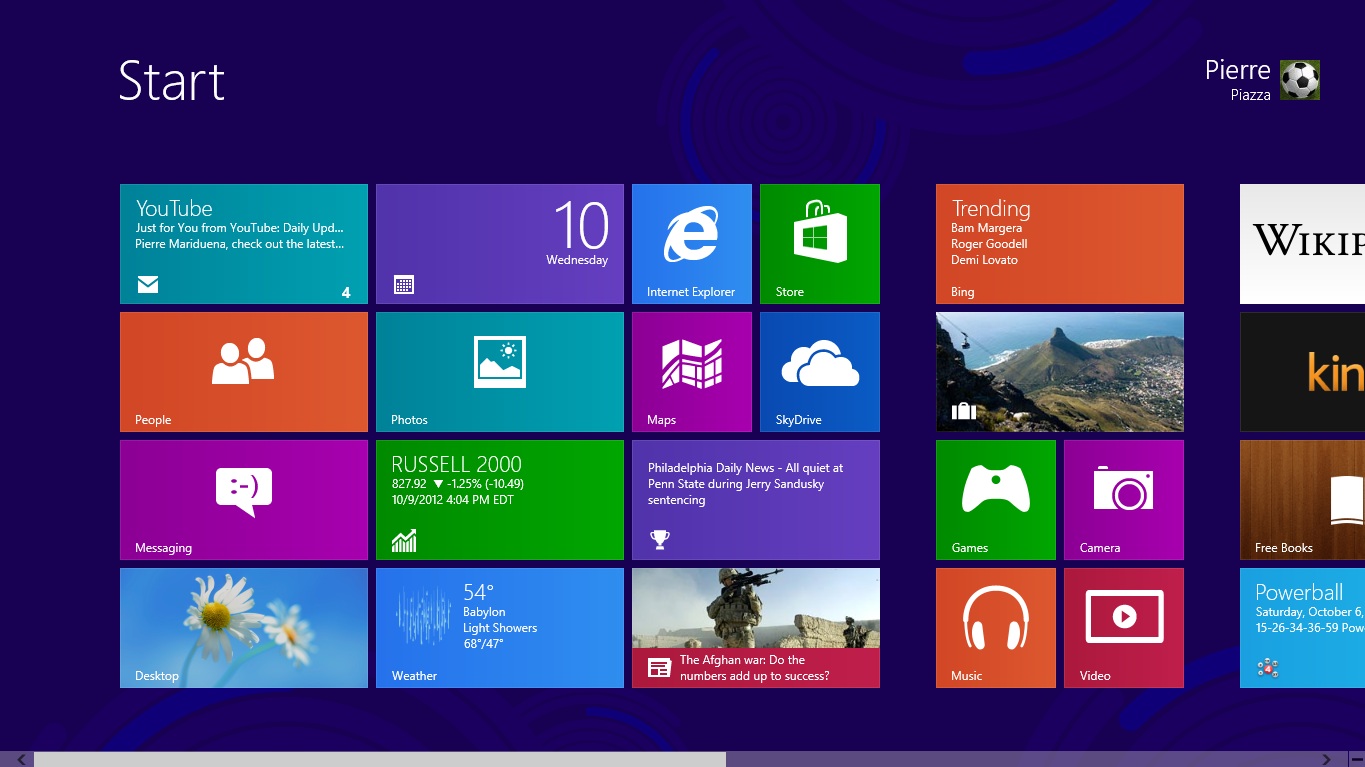Viewport: 1365px width, 767px height.
Task: Open the Messaging tile
Action: pyautogui.click(x=244, y=500)
